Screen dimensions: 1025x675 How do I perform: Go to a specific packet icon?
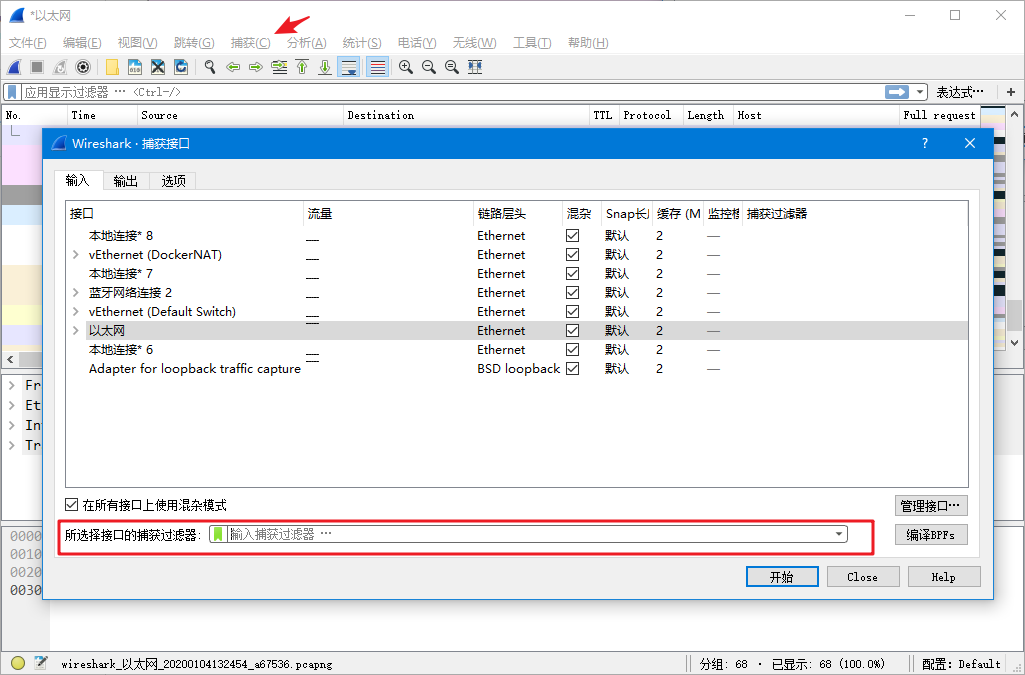[x=279, y=67]
